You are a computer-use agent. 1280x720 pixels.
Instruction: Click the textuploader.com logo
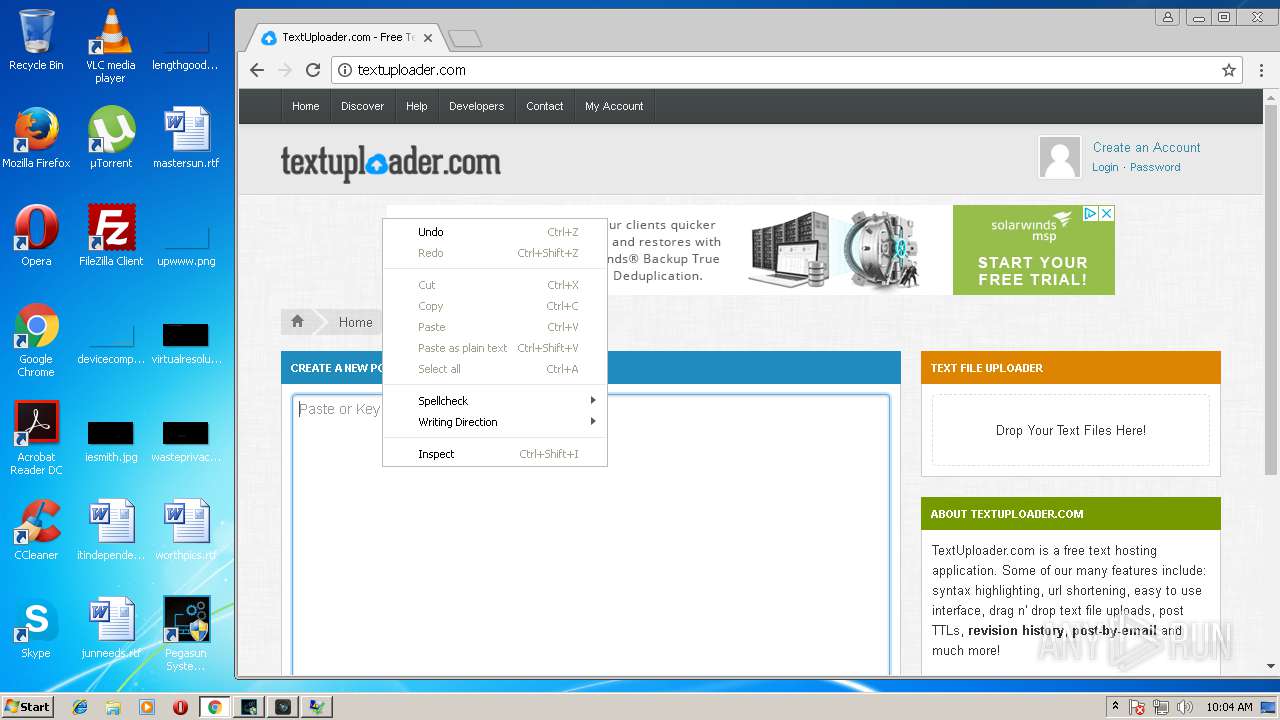point(390,163)
